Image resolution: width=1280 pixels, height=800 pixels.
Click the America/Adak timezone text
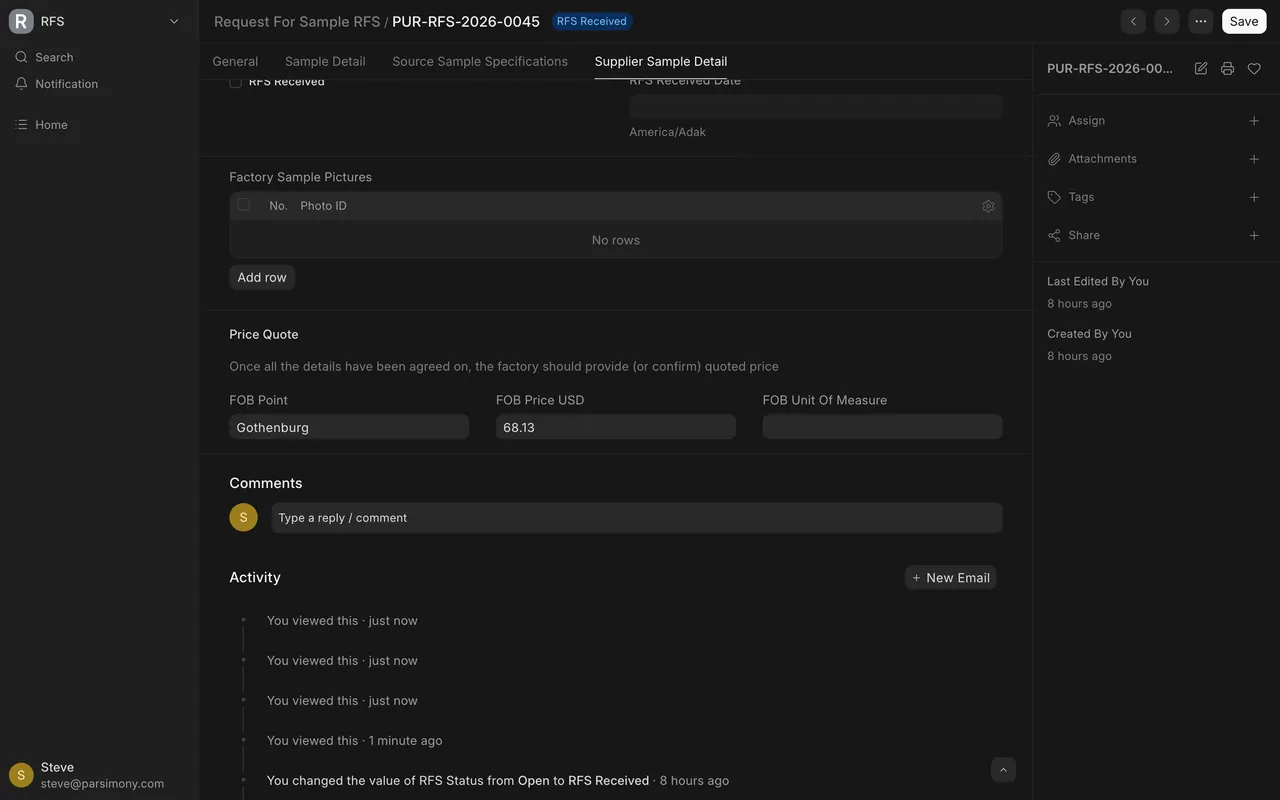[x=667, y=132]
